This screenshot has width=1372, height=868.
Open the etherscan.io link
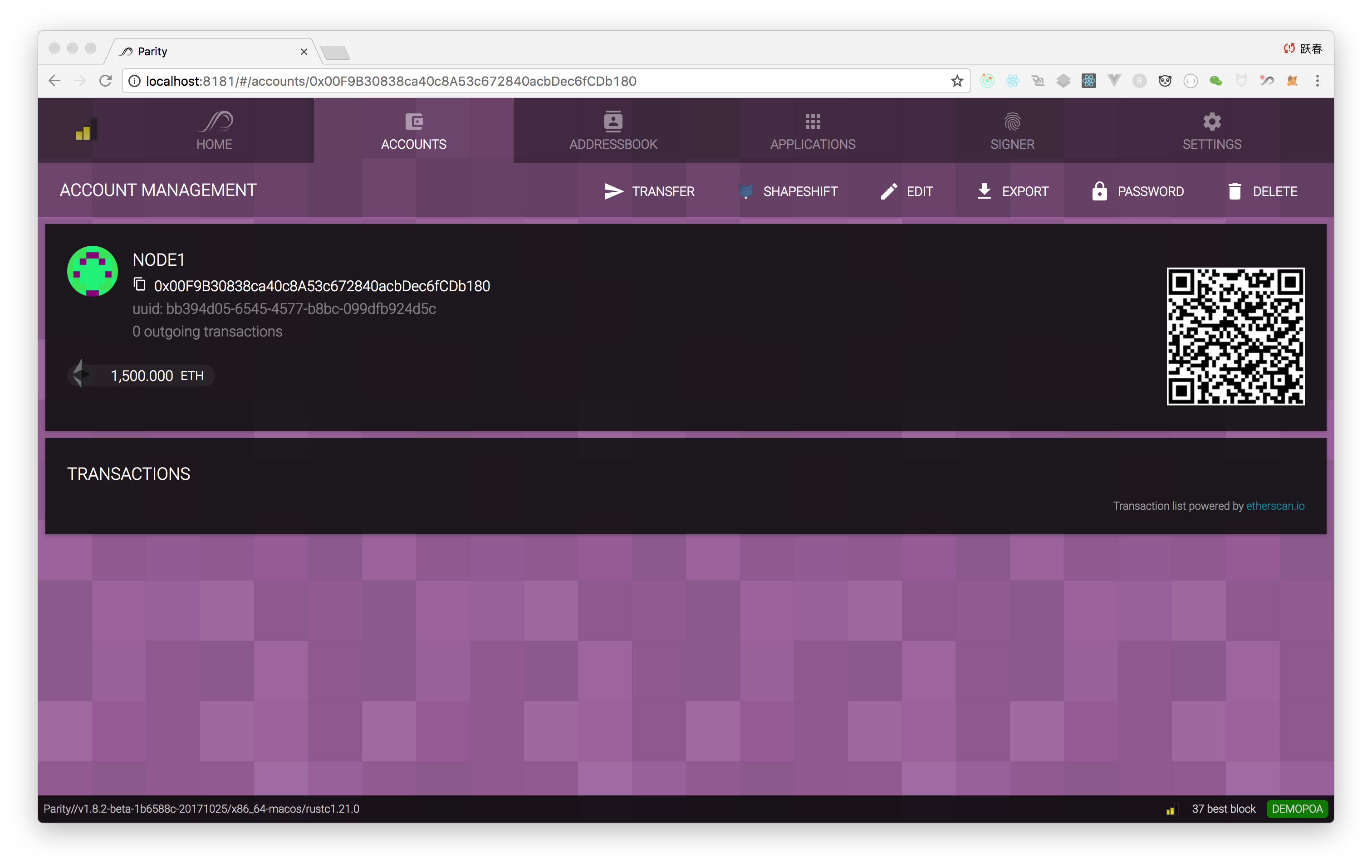pos(1275,506)
